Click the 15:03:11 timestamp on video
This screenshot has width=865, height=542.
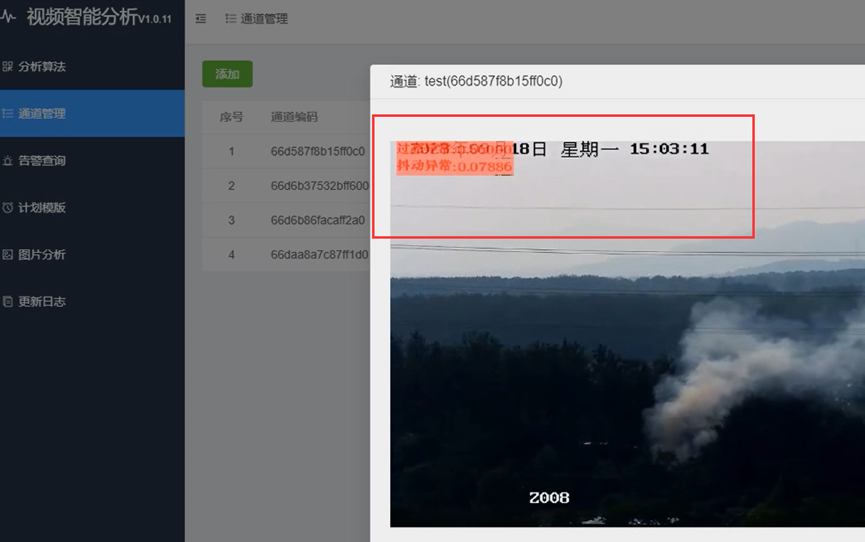669,149
